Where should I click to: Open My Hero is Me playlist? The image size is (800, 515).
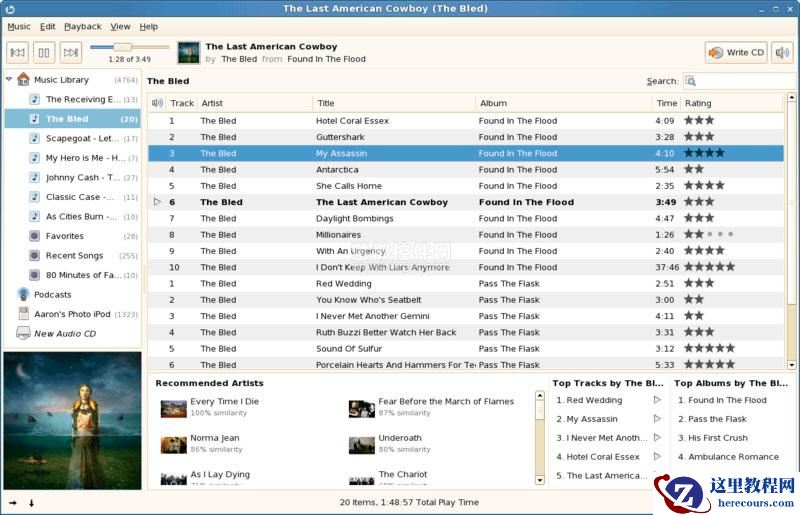[71, 158]
